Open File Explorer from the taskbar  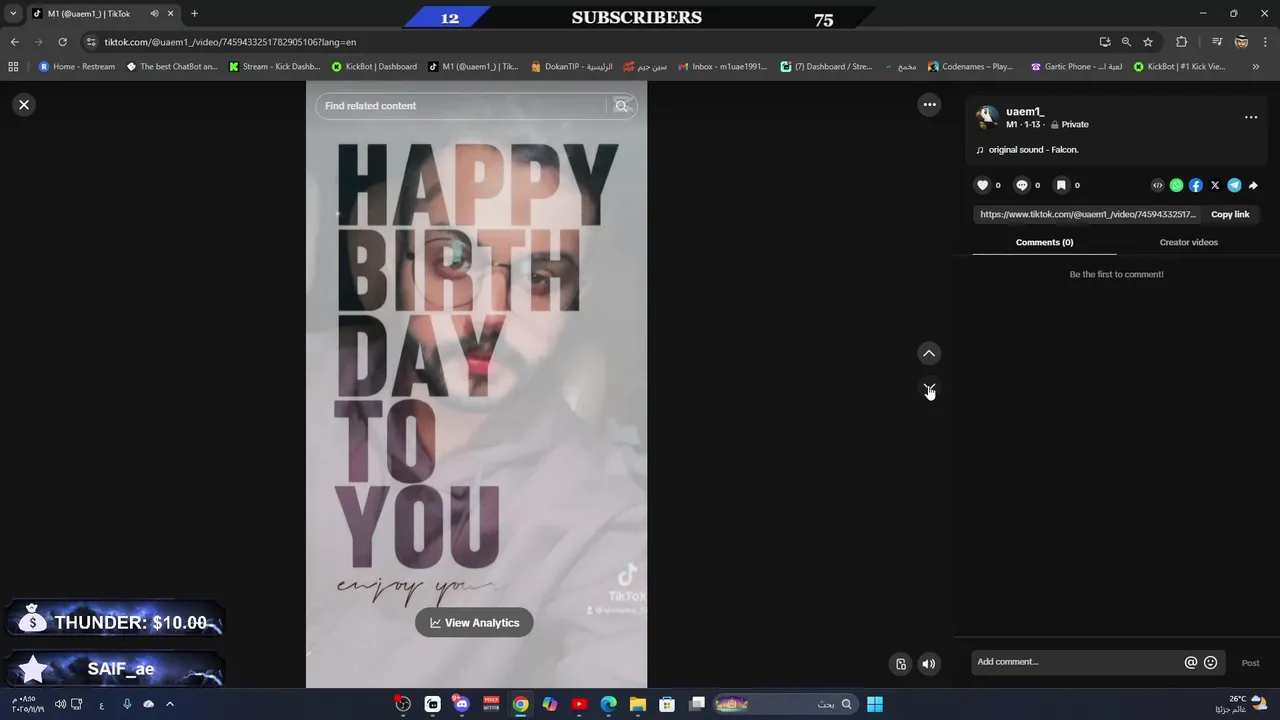[x=638, y=704]
